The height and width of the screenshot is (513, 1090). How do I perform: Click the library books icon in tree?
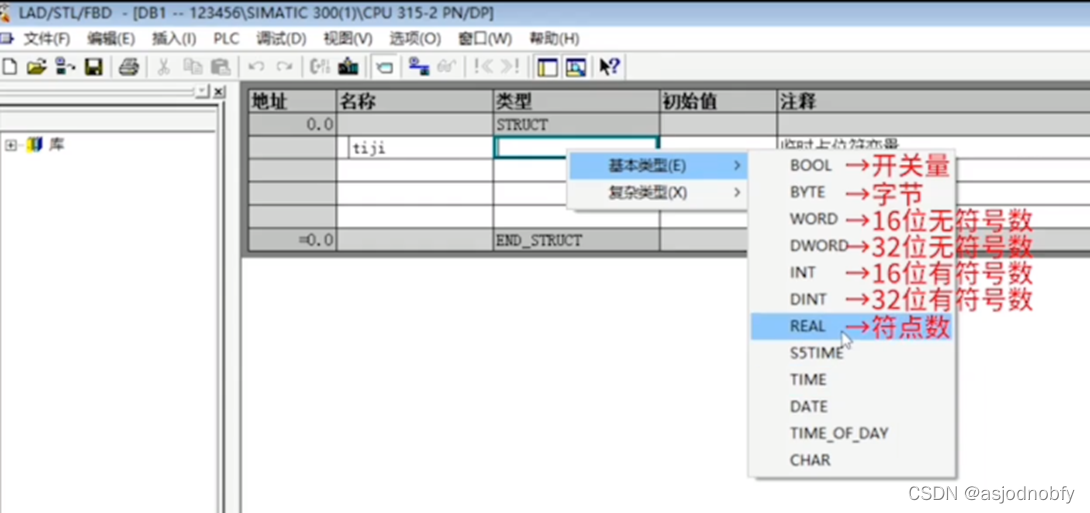coord(35,145)
